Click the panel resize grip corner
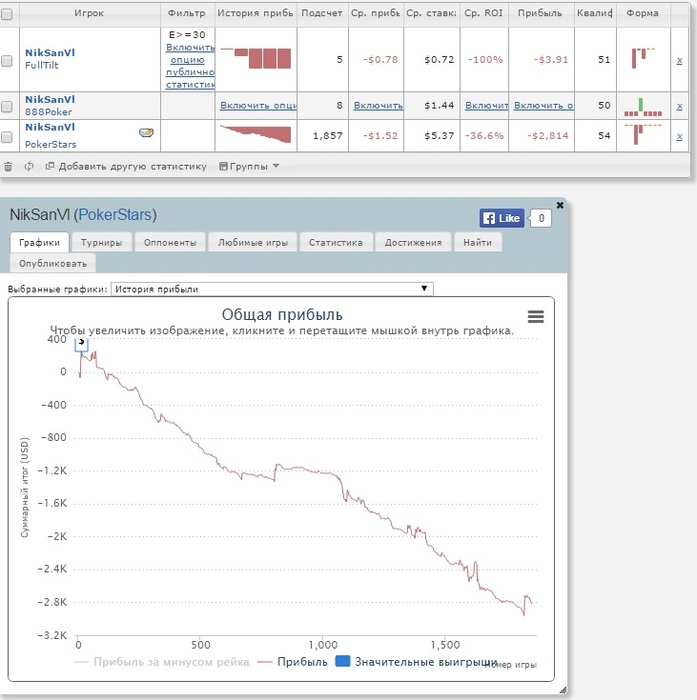Screen dimensions: 697x700 click(x=563, y=690)
